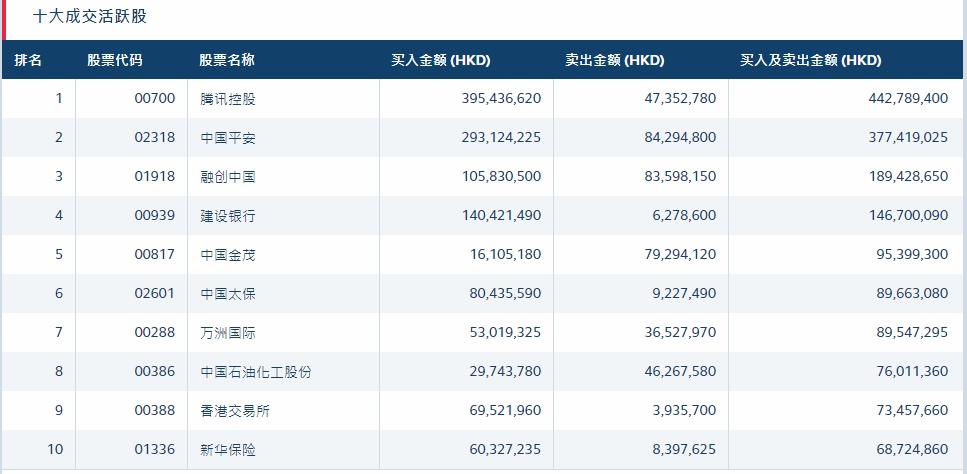
Task: Click buy amount 69,521,960
Action: coord(505,410)
